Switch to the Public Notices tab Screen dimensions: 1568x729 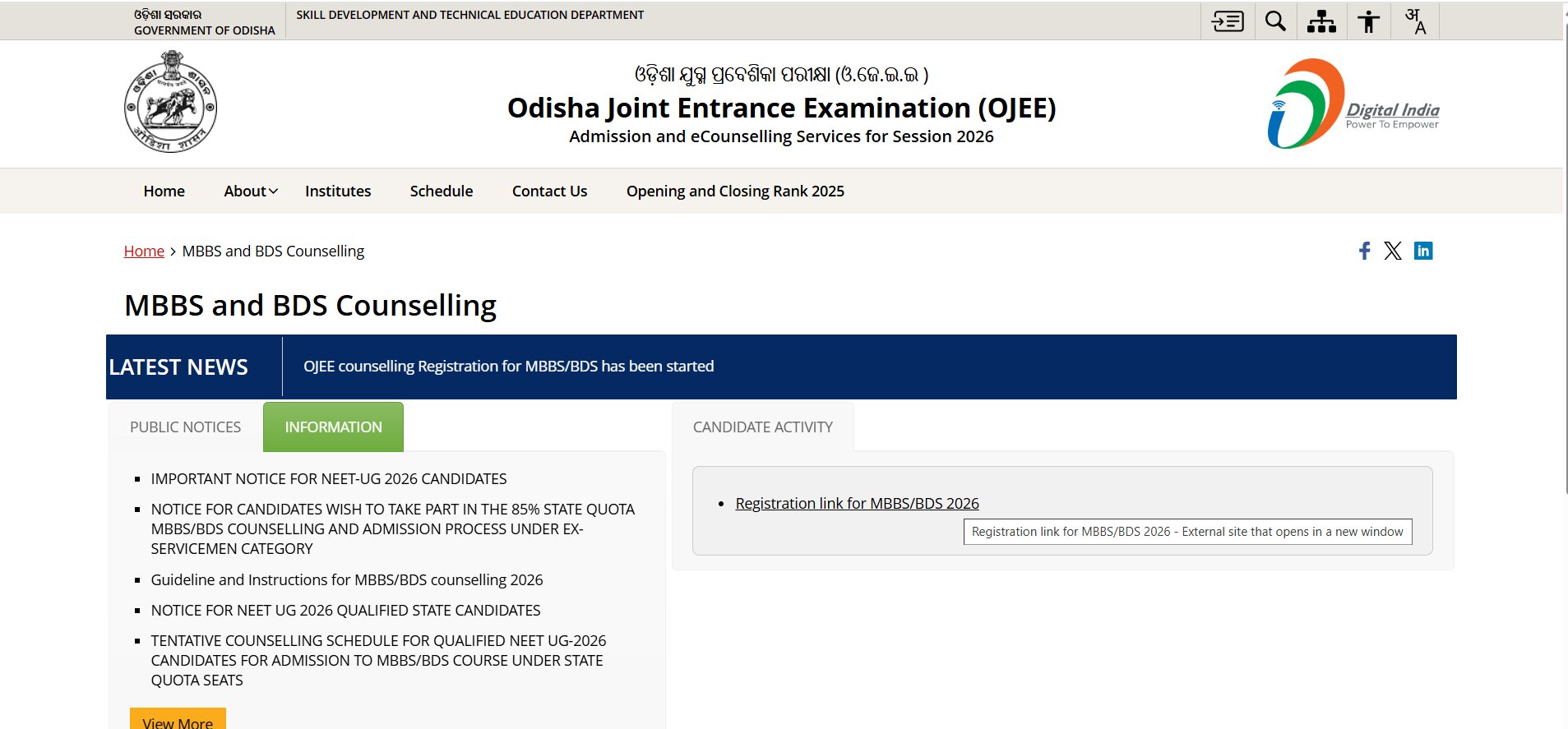[186, 427]
